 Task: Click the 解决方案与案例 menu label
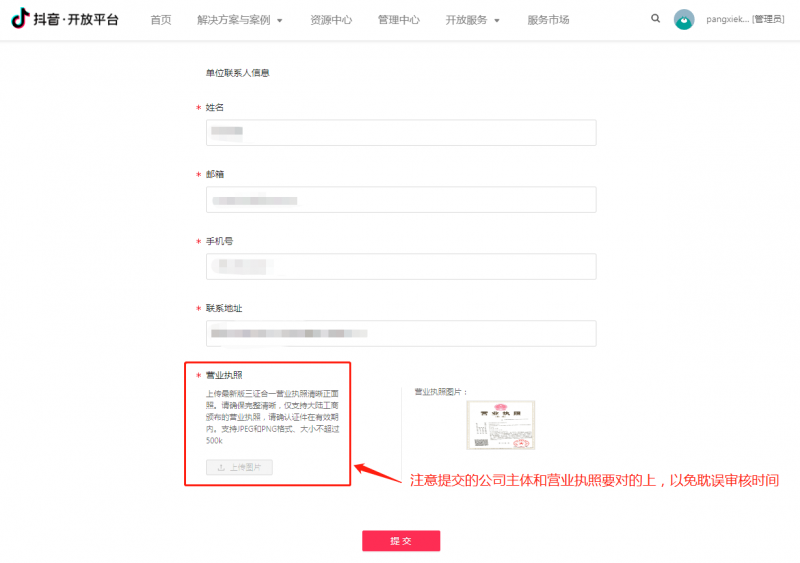[234, 20]
